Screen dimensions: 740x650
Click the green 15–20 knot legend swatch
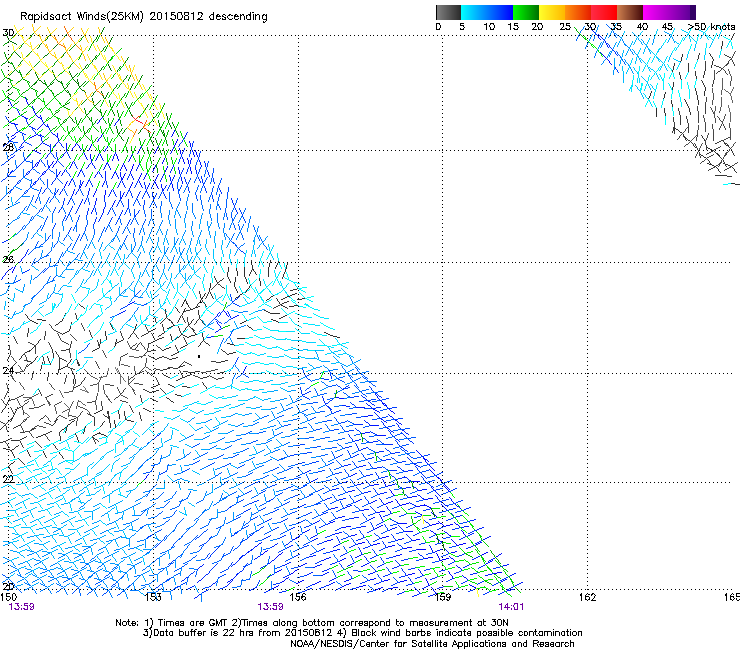[526, 12]
